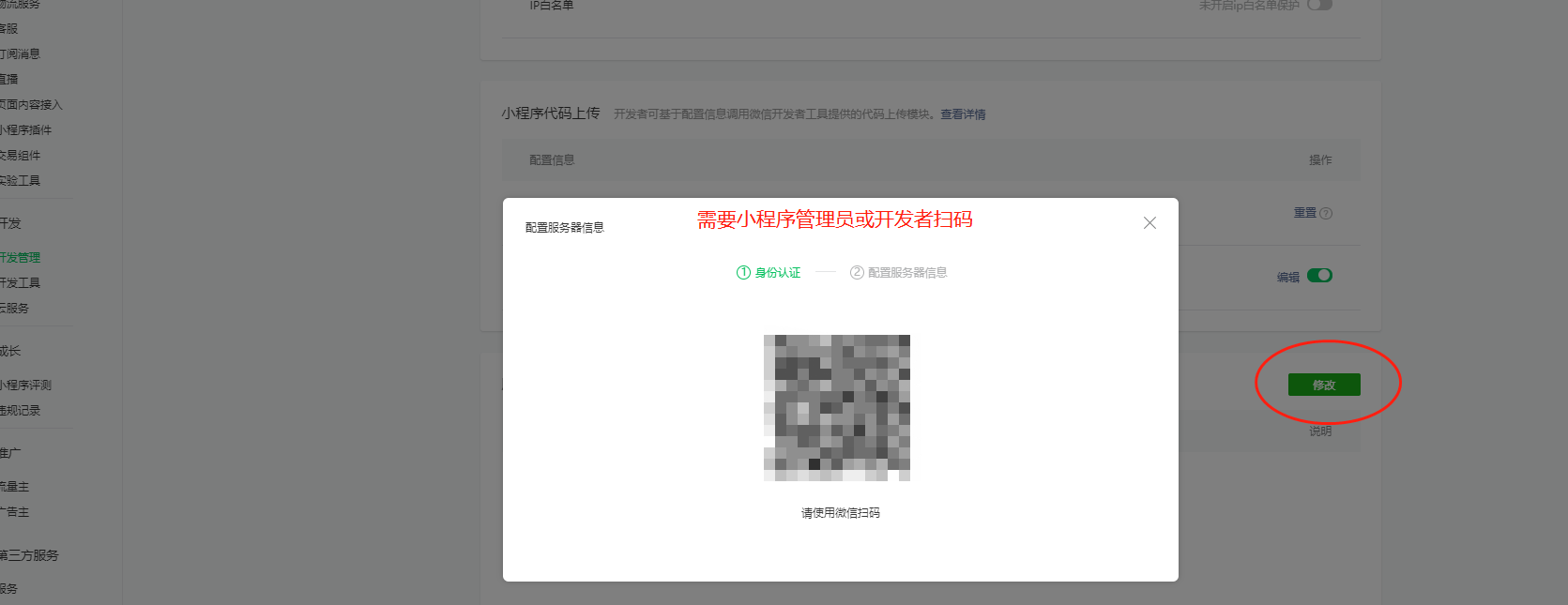Click the 配置信息 column header

tap(552, 160)
